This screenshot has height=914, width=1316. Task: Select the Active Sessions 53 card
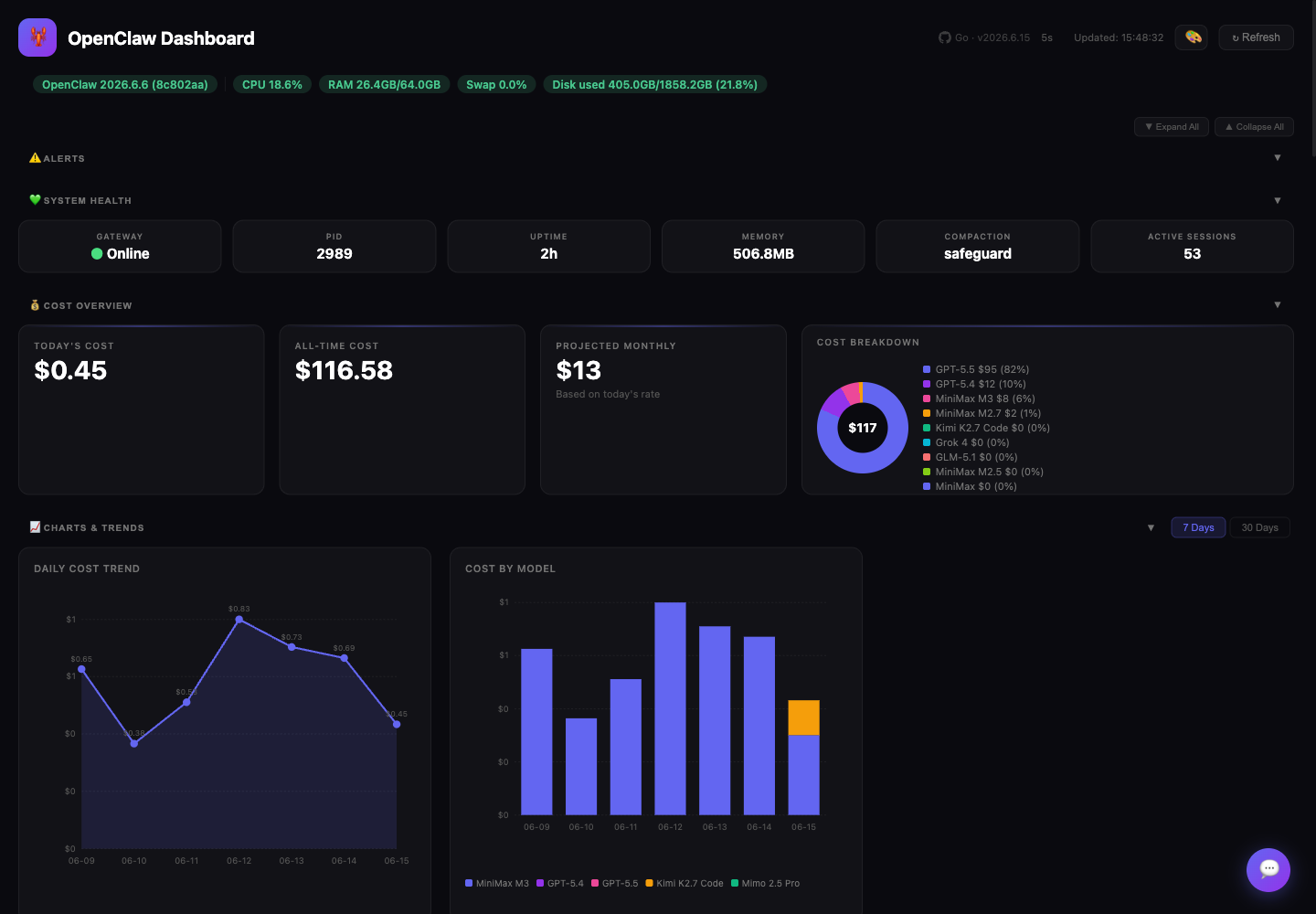(x=1192, y=246)
